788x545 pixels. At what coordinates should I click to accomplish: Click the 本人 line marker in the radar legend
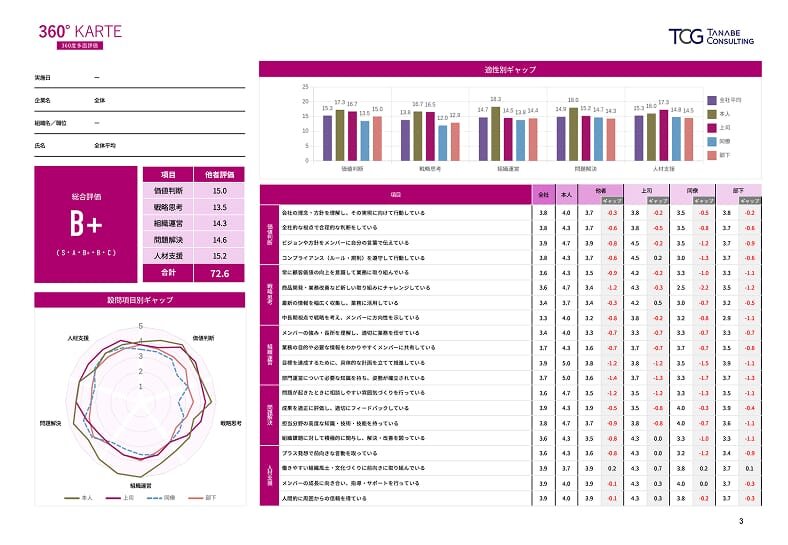pos(72,498)
